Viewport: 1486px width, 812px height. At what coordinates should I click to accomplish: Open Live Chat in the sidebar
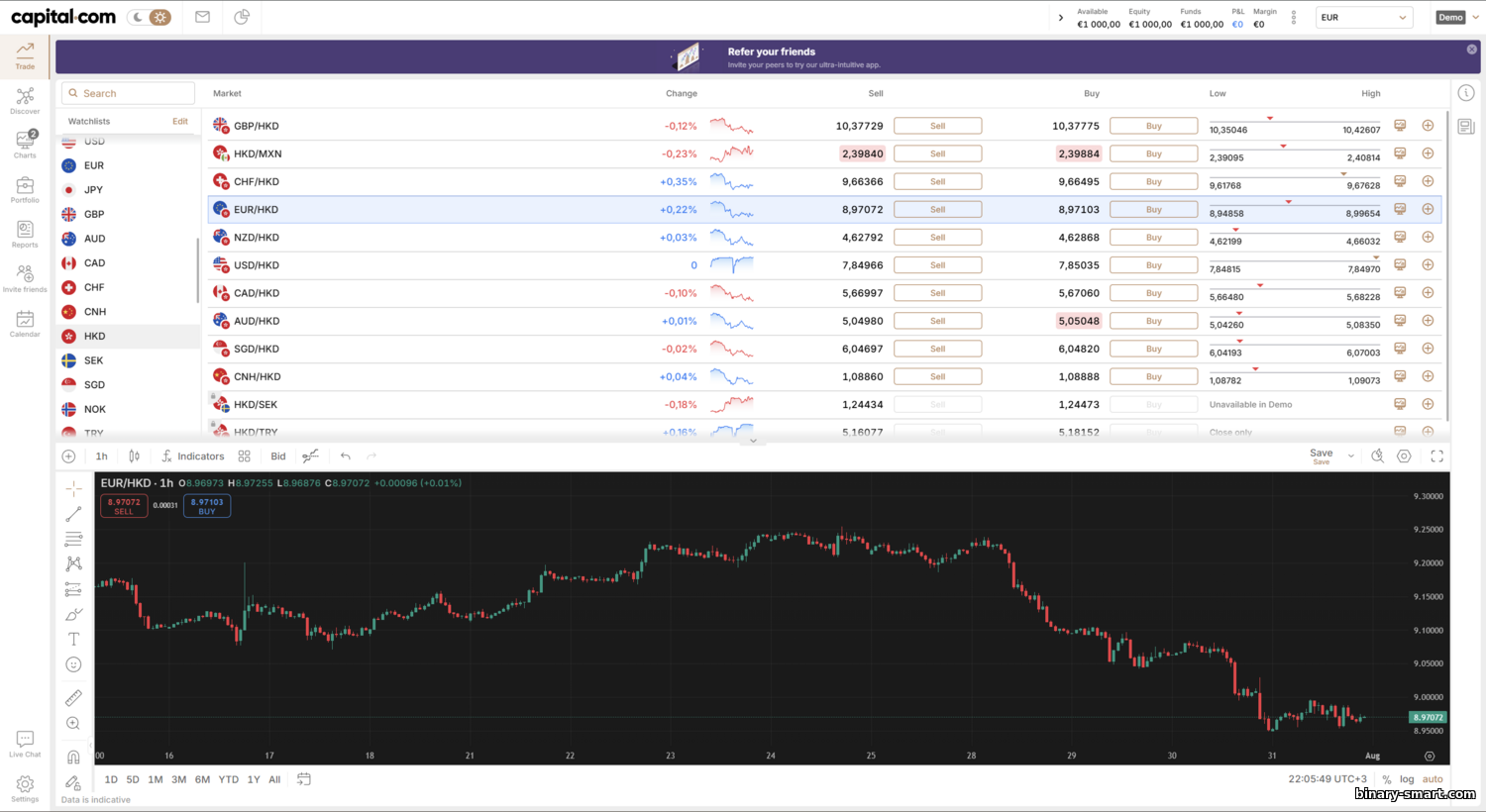pyautogui.click(x=25, y=744)
